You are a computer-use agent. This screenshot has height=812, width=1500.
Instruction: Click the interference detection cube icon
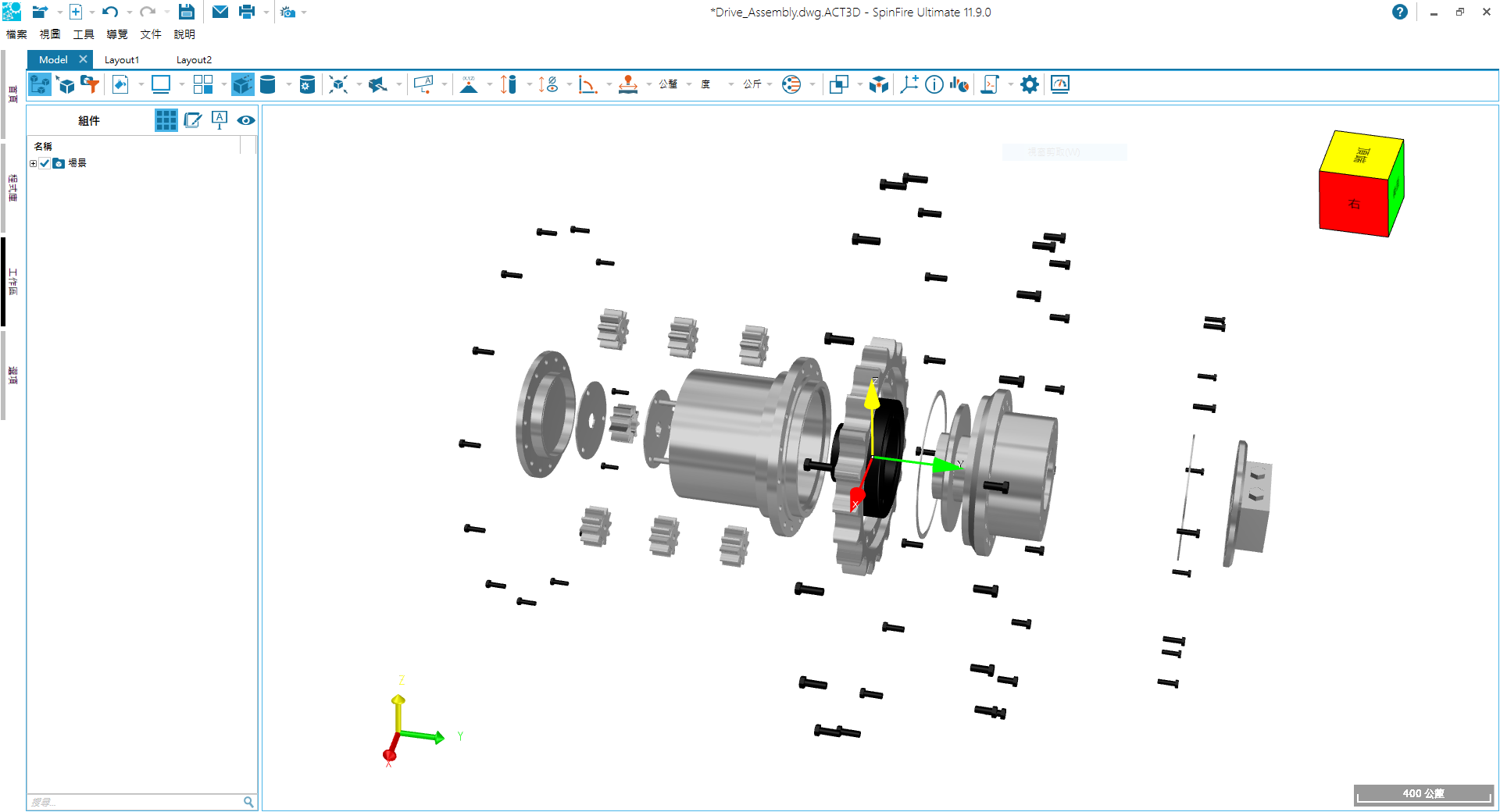[879, 84]
